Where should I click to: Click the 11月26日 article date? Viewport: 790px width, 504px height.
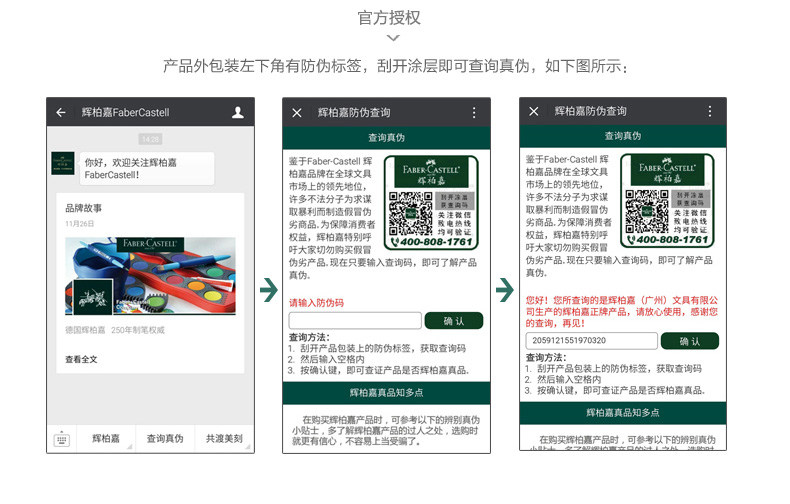coord(79,224)
